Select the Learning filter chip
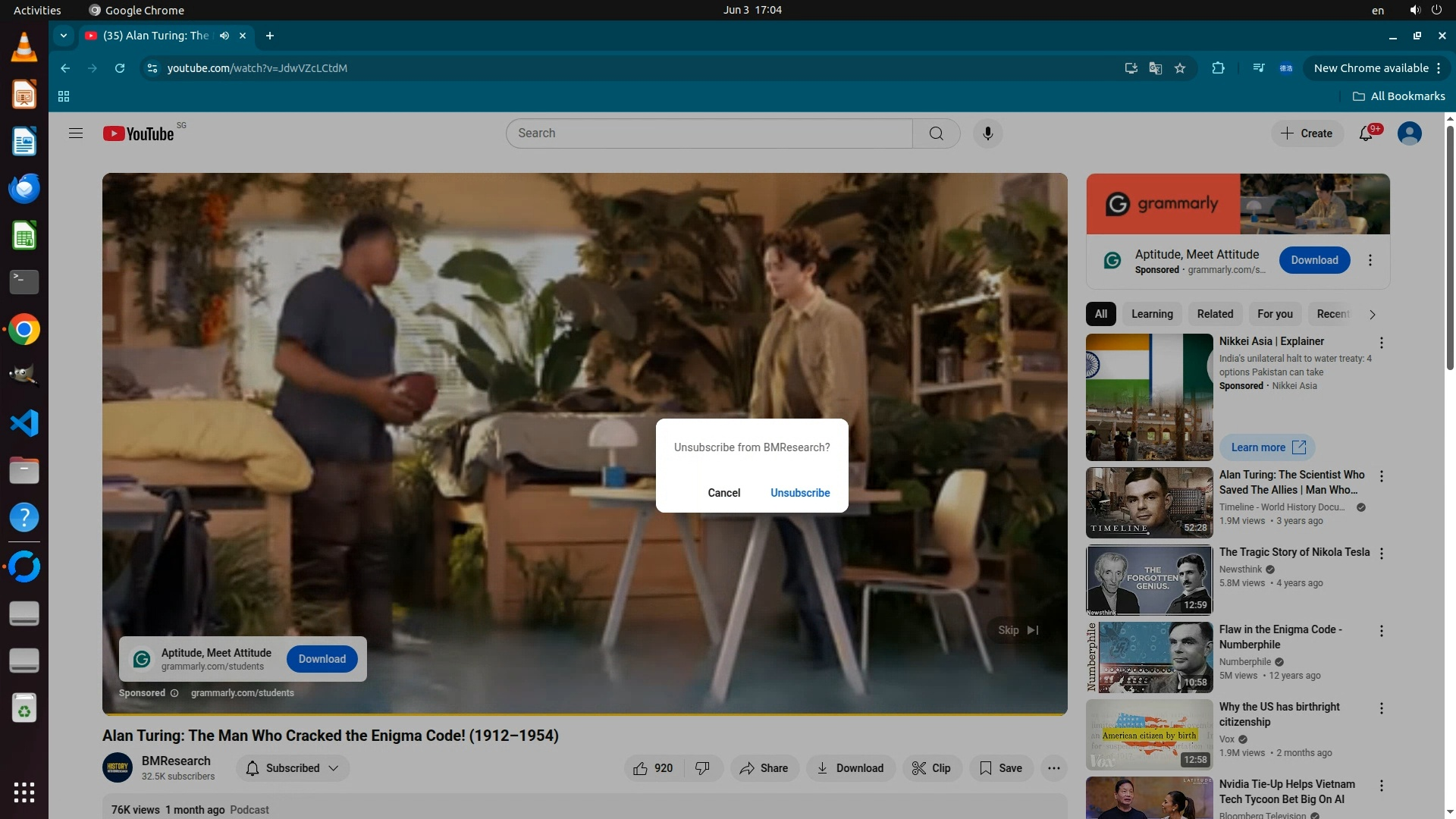Screen dimensions: 1456x819 point(1151,314)
